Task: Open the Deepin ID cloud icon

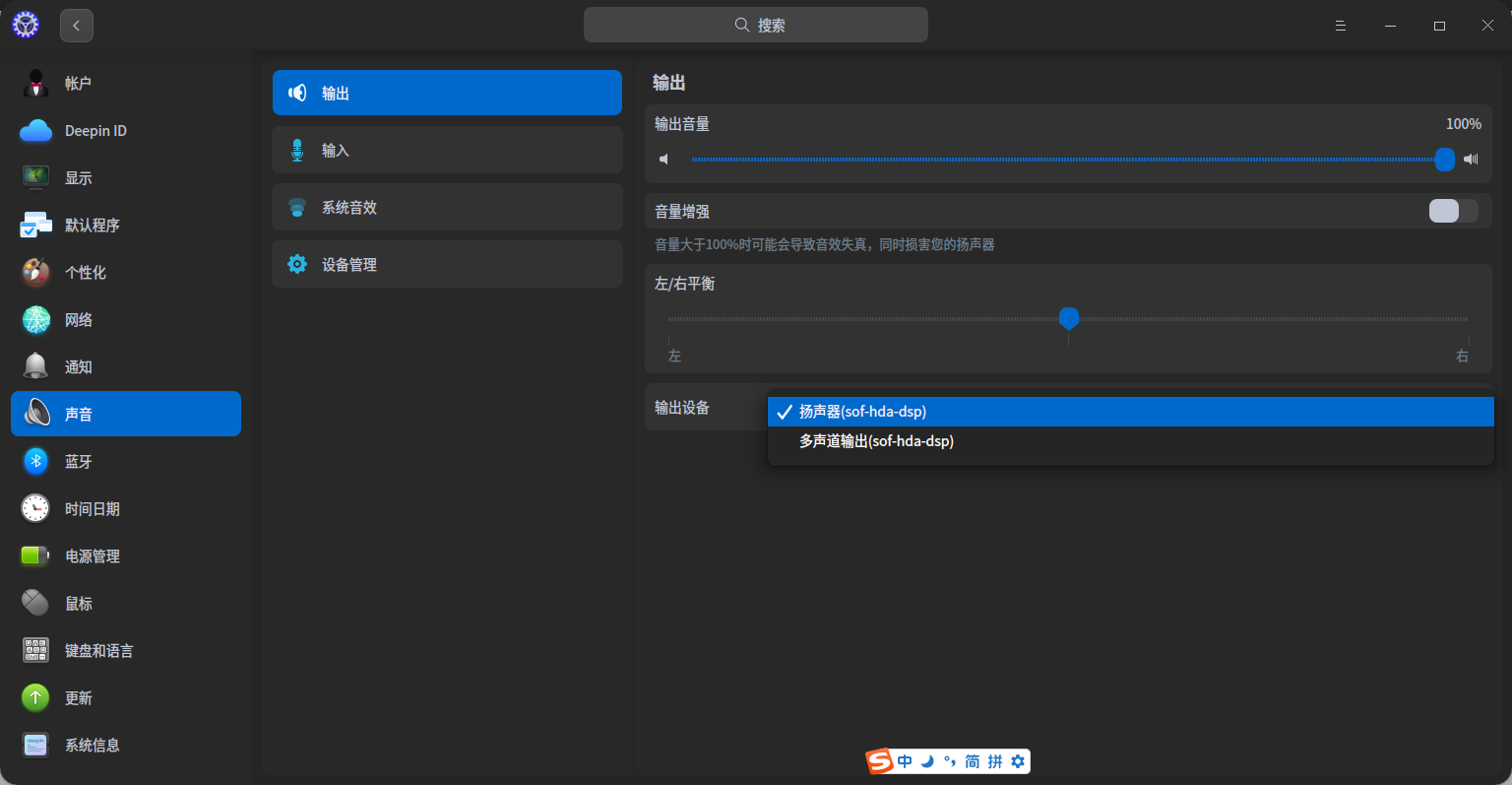Action: [x=36, y=131]
